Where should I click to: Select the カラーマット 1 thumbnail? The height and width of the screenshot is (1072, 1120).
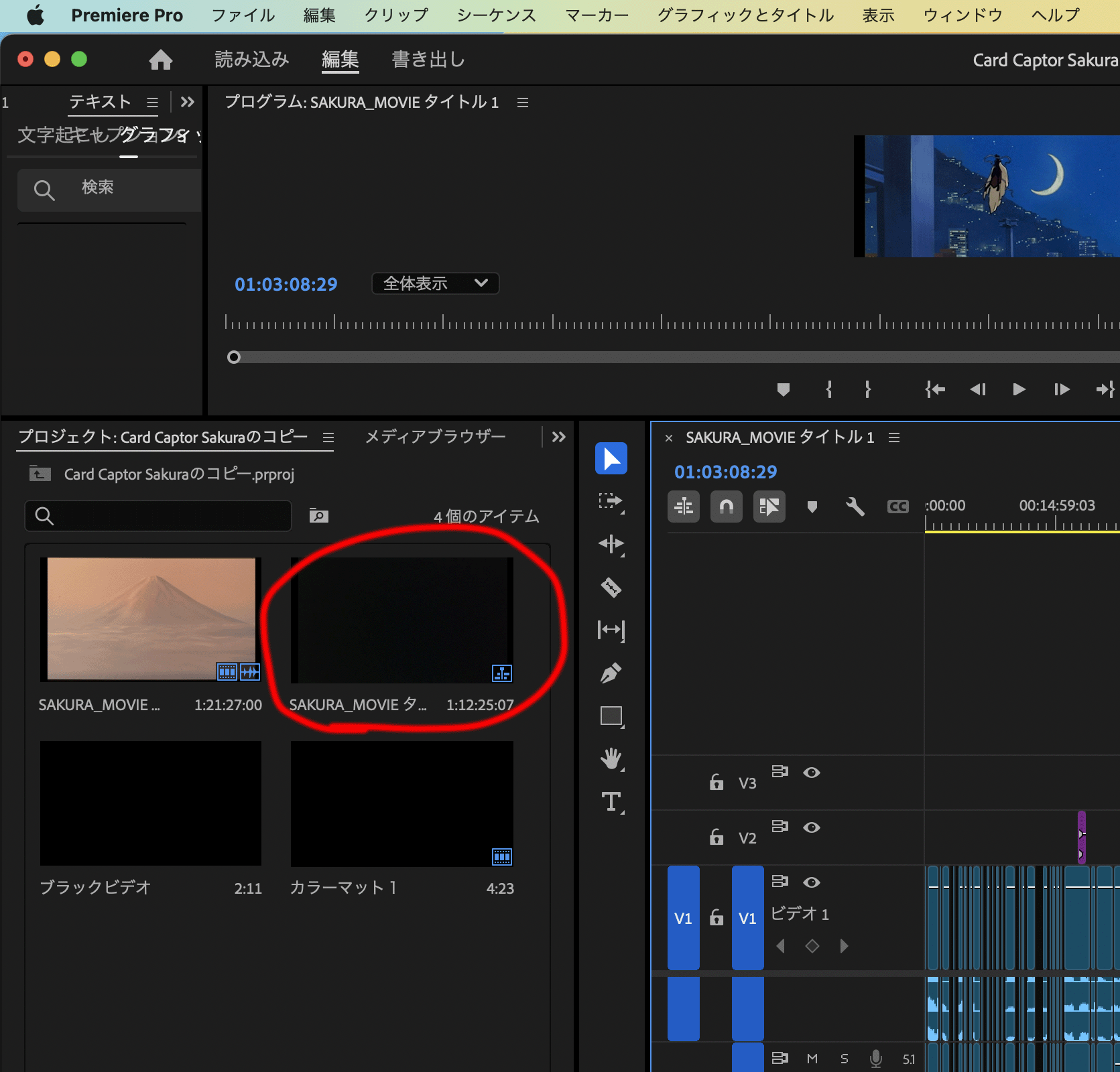tap(401, 803)
